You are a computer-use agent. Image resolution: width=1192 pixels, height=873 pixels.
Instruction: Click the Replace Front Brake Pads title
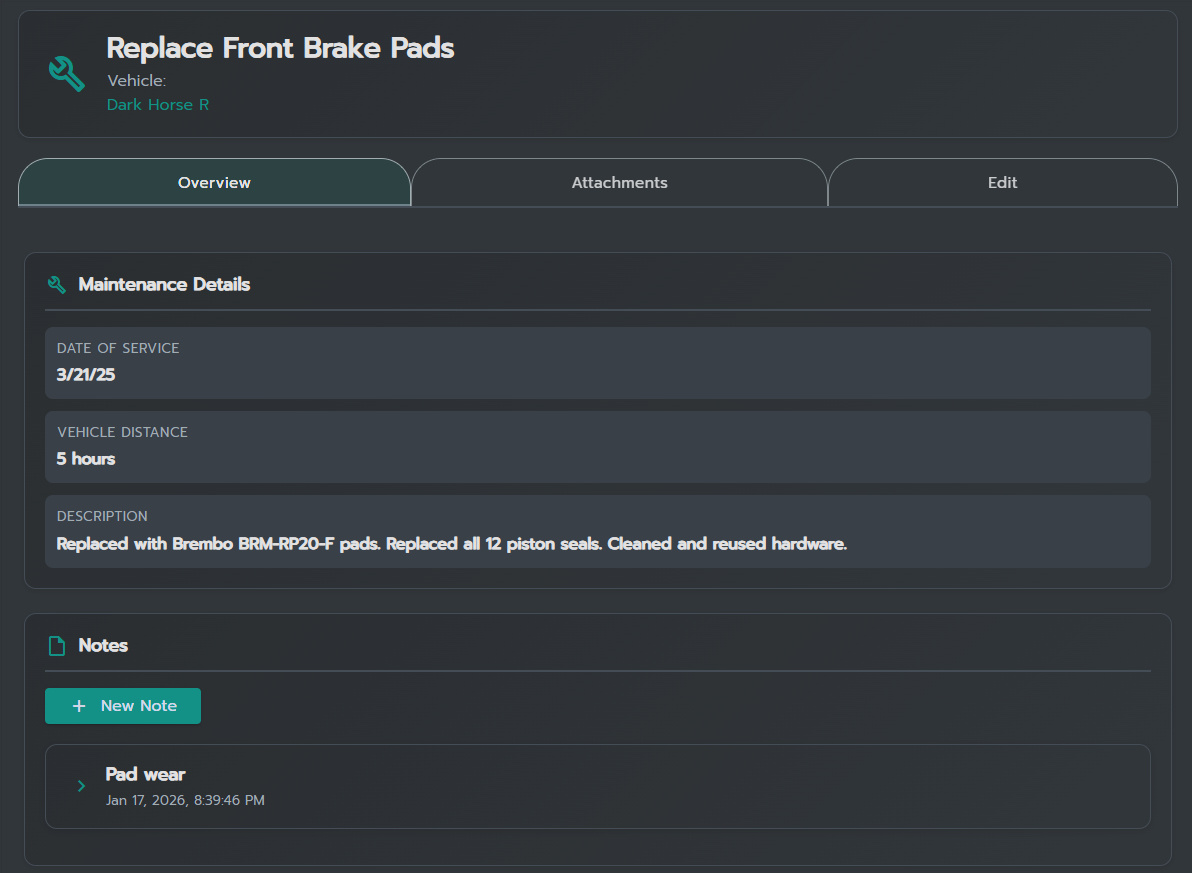point(280,48)
